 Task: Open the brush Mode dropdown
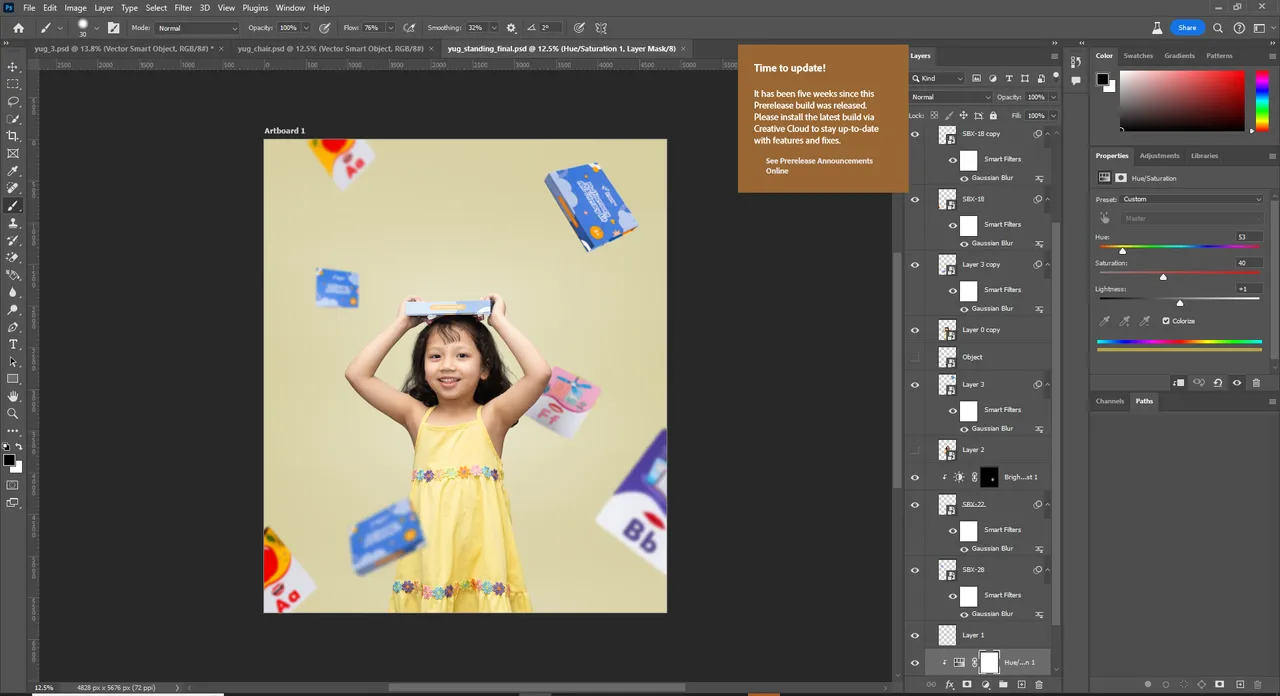pos(198,28)
